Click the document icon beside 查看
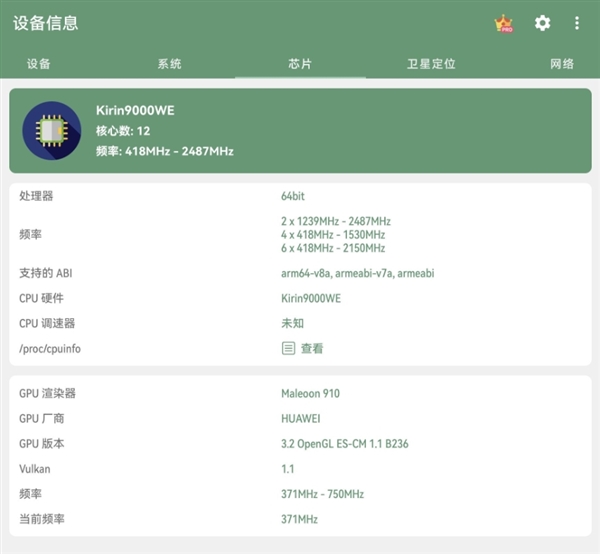The width and height of the screenshot is (600, 554). [288, 348]
